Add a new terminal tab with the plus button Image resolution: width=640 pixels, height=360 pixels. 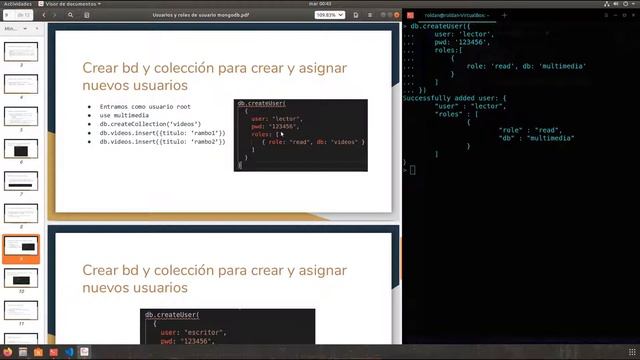point(504,15)
